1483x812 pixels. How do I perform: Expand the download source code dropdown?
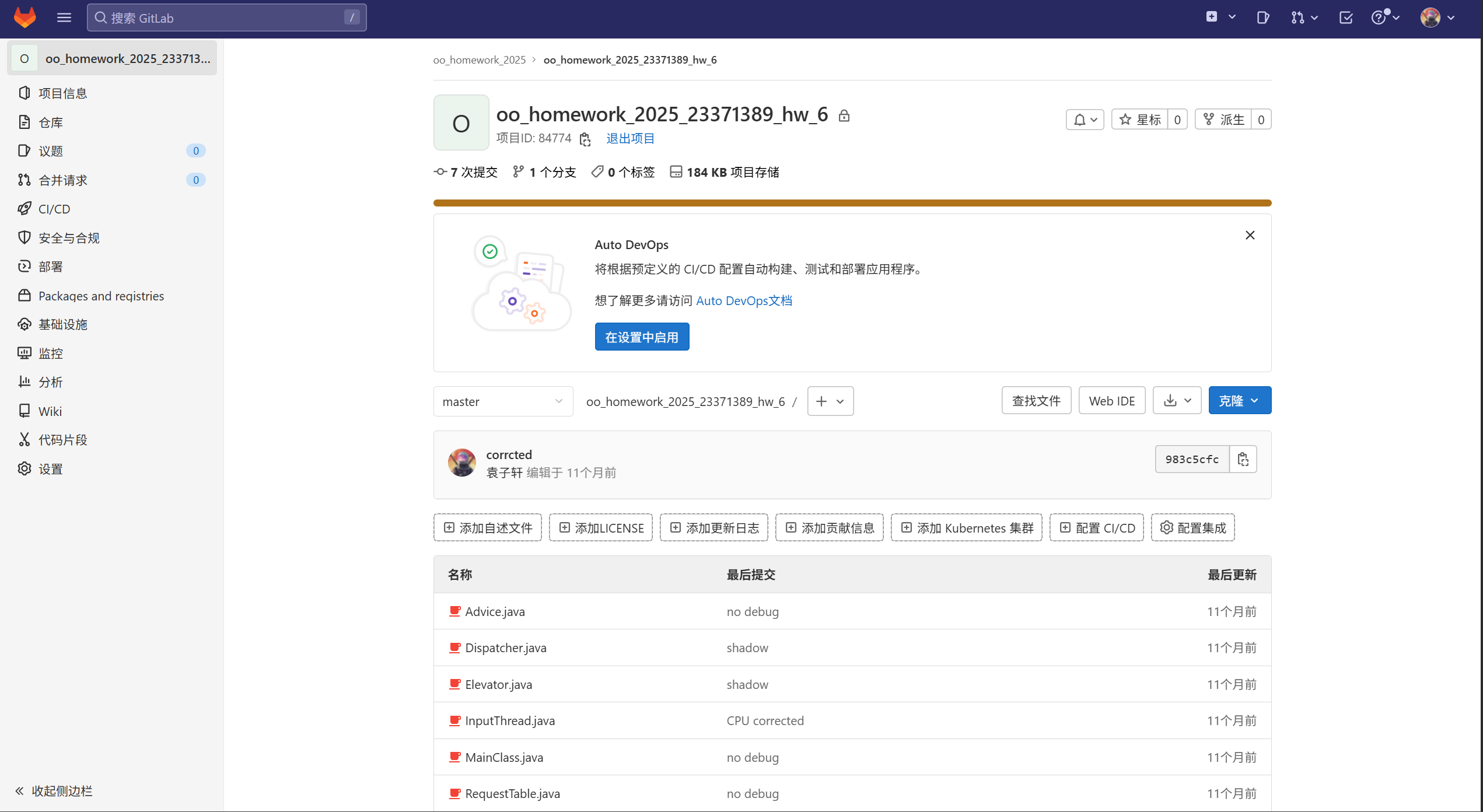pyautogui.click(x=1177, y=401)
